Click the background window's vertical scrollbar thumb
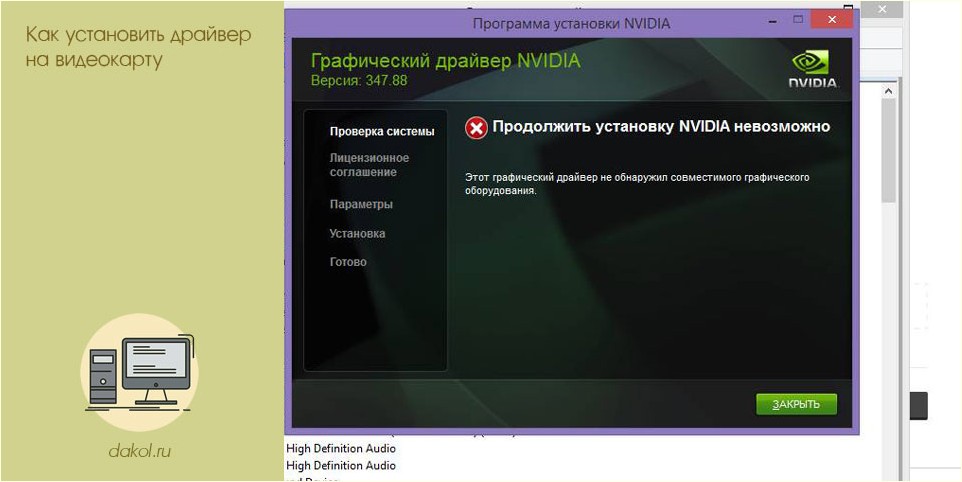This screenshot has height=482, width=962. point(888,150)
